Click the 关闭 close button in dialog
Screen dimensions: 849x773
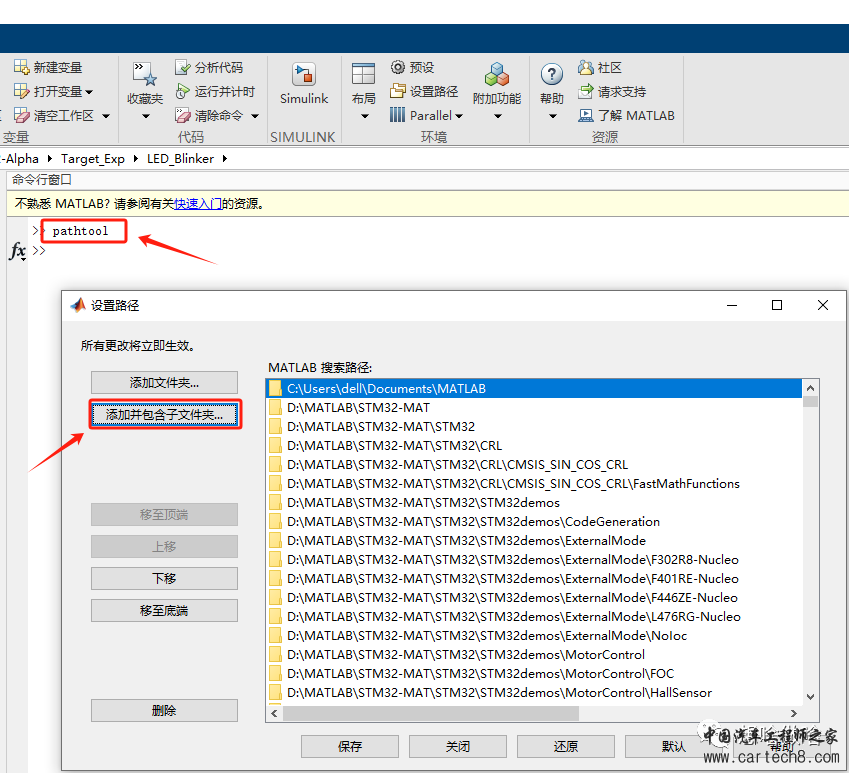click(458, 746)
